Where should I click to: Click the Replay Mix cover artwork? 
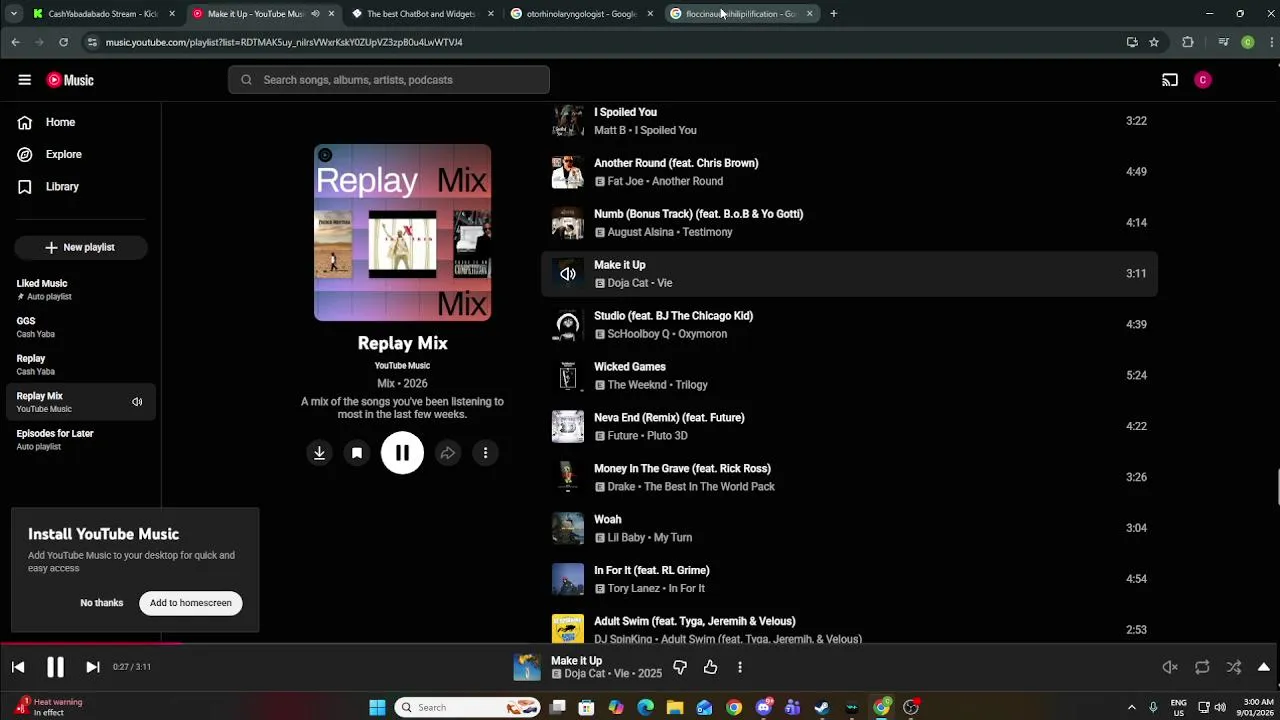tap(402, 232)
